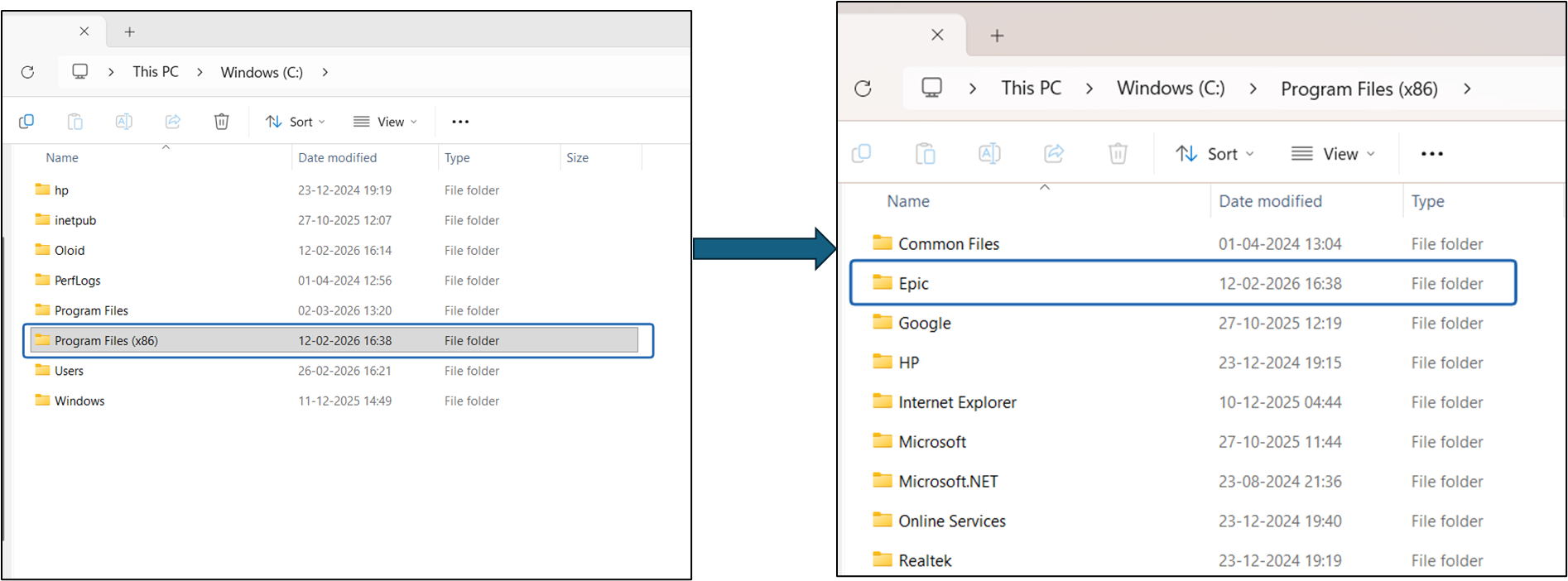1568x581 pixels.
Task: Add a new tab in the right window
Action: pyautogui.click(x=997, y=36)
